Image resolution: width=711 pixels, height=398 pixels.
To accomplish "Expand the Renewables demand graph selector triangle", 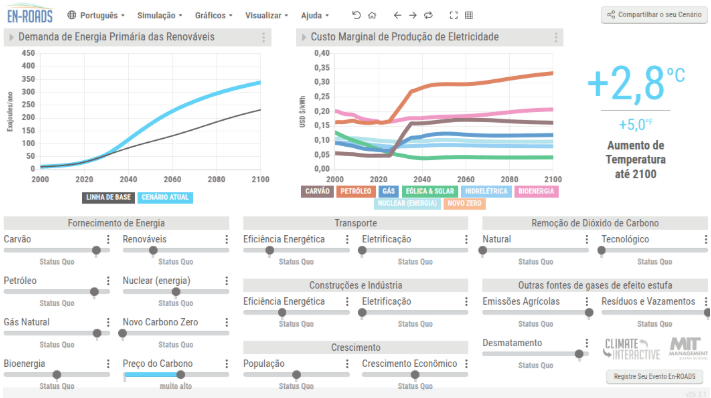I will click(x=11, y=37).
